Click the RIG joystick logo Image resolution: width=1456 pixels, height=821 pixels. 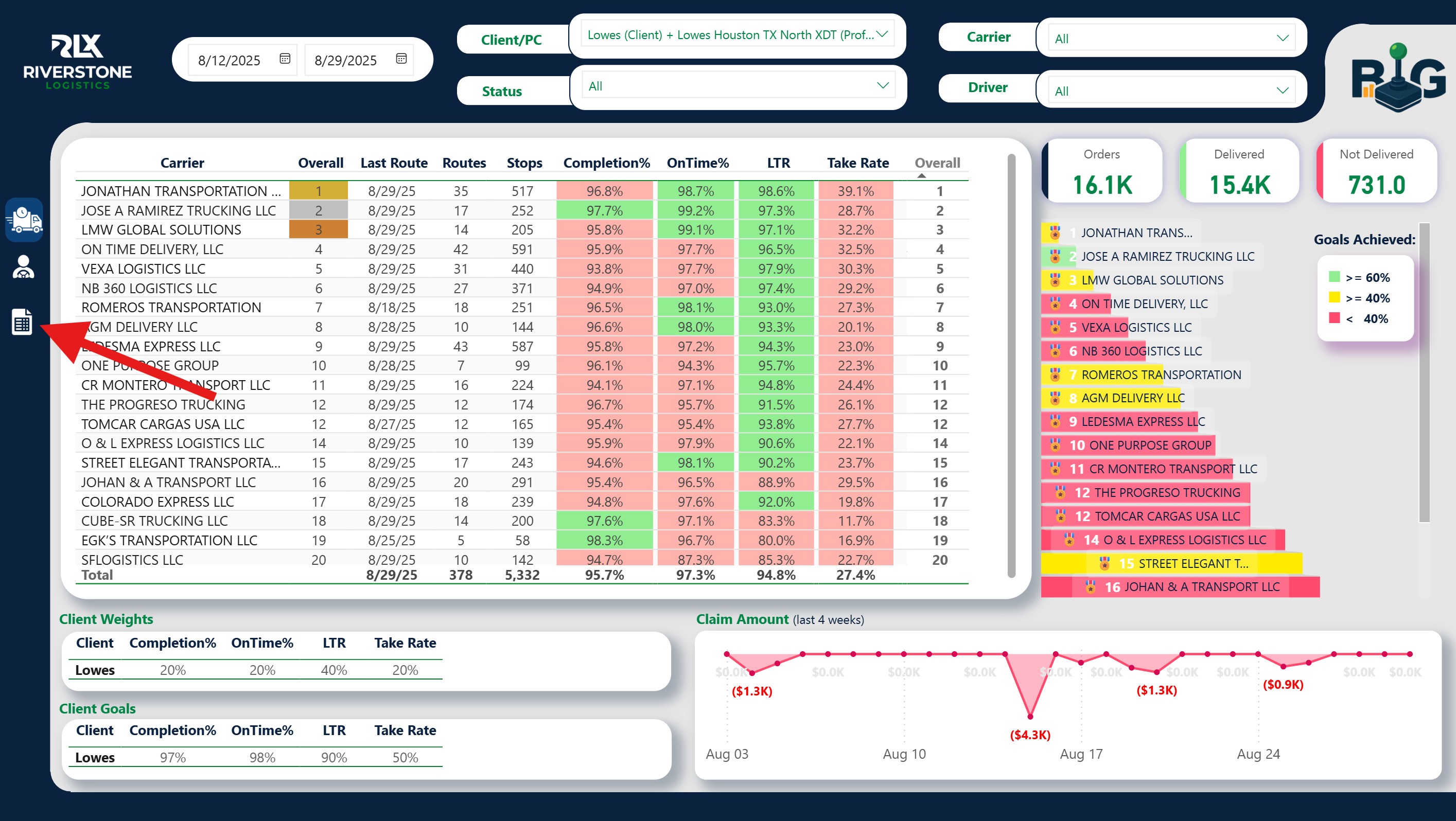(1398, 78)
